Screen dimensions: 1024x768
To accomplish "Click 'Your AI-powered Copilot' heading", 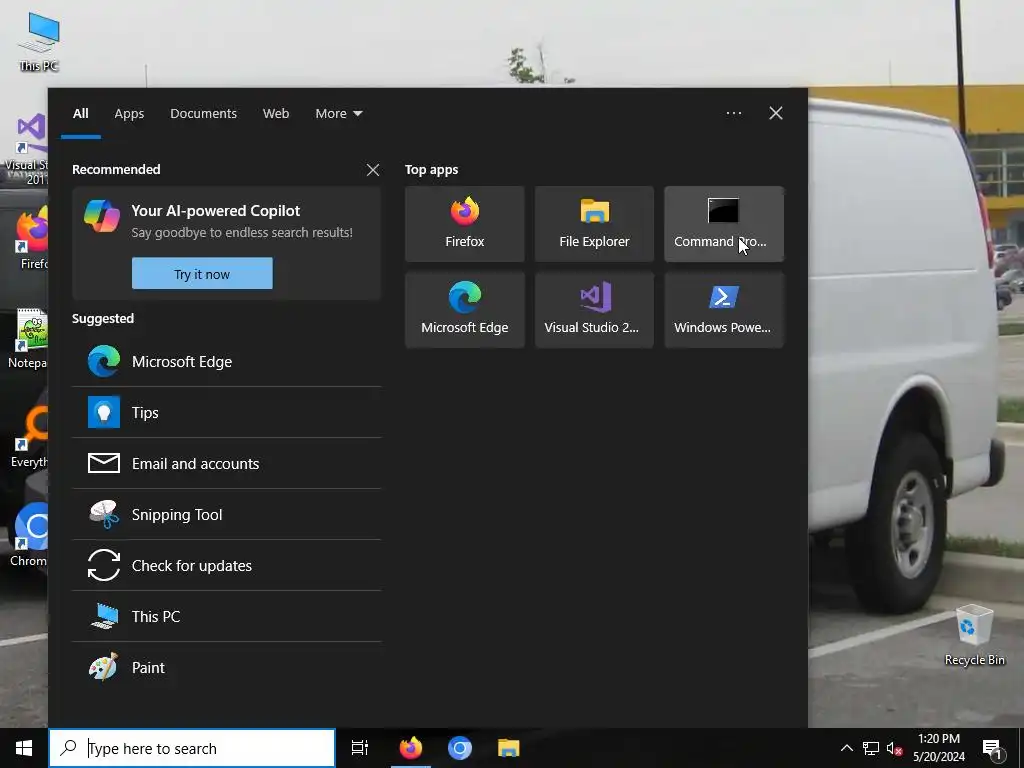I will [x=216, y=211].
